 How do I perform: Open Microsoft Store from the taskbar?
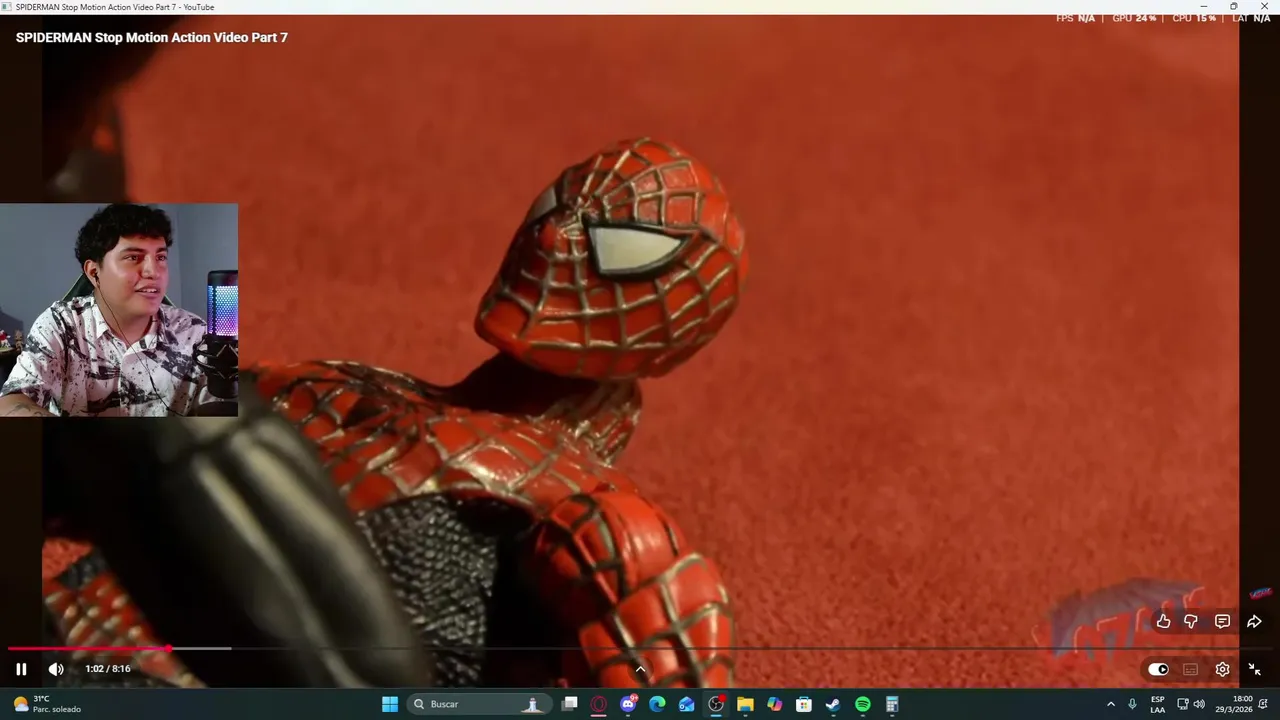click(x=803, y=704)
